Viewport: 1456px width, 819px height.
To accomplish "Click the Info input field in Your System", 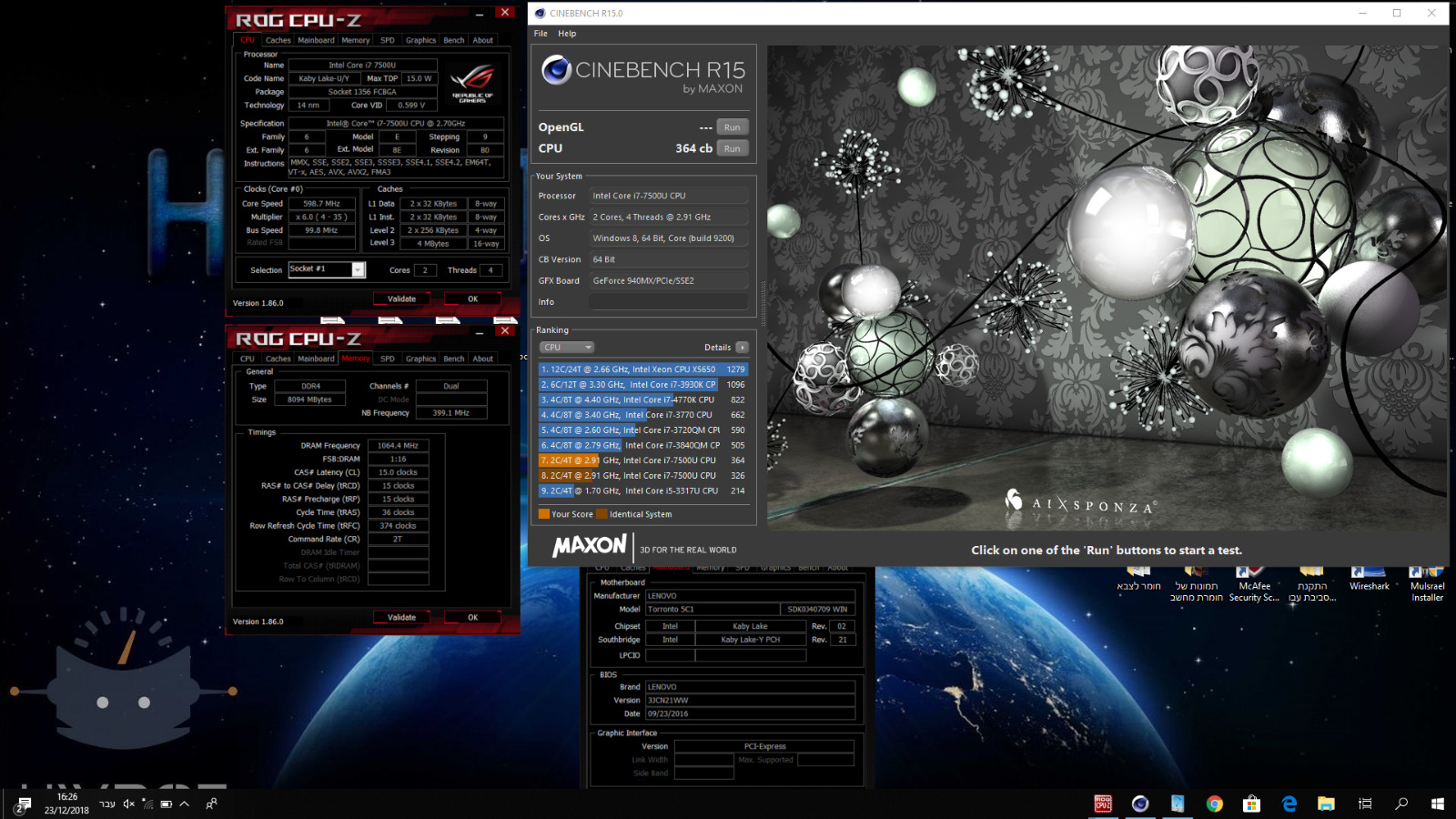I will [669, 302].
